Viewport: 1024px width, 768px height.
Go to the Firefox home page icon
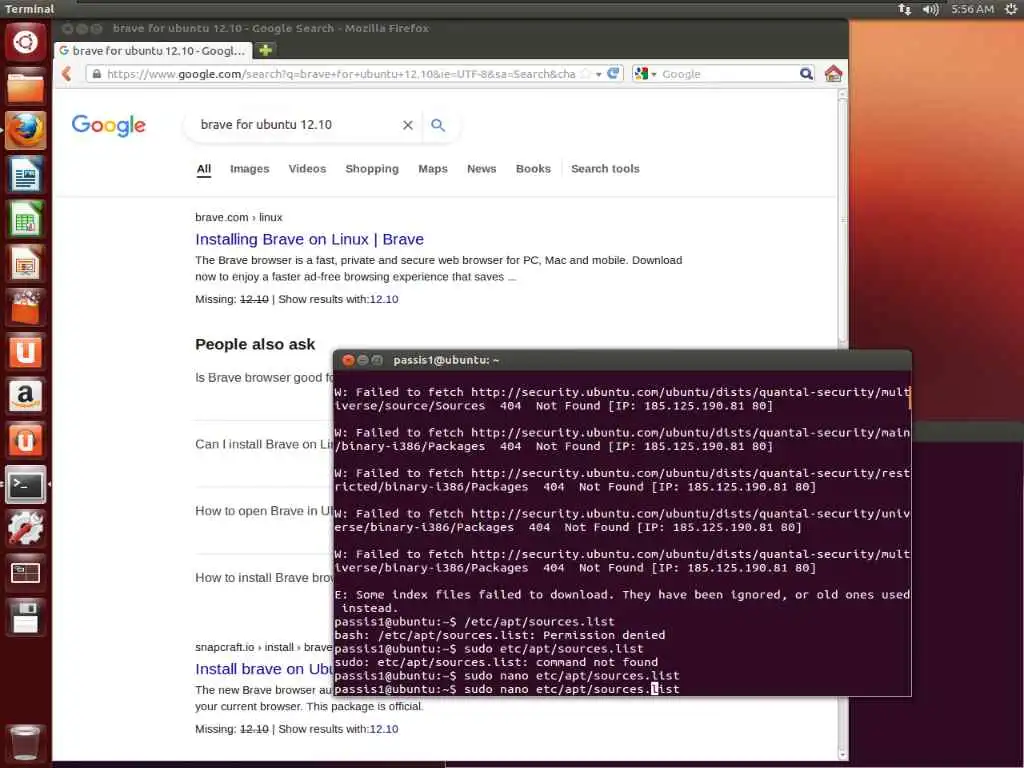coord(833,73)
